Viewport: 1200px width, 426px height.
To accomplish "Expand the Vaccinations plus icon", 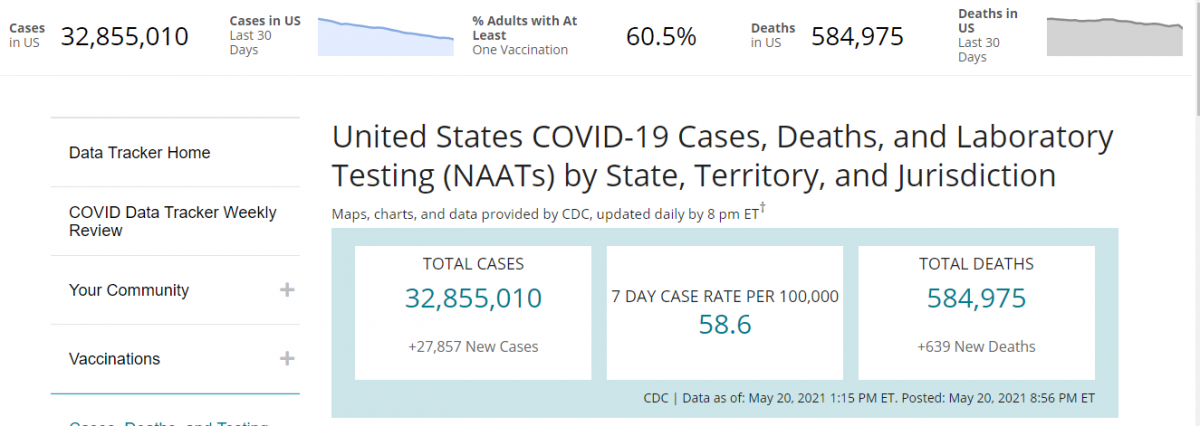I will (287, 359).
